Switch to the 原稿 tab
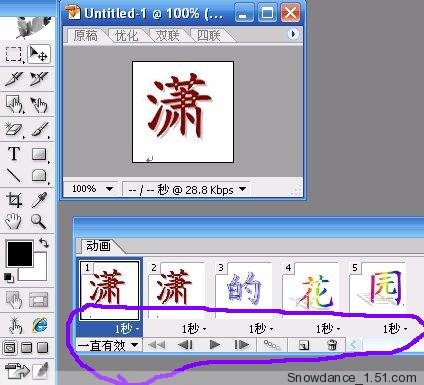424x385 pixels. (86, 35)
